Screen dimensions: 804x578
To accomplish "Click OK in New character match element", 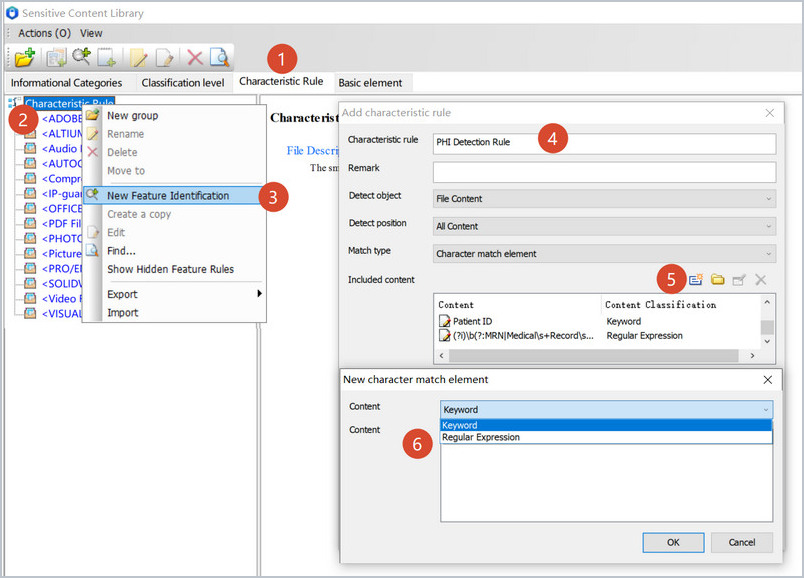I will tap(673, 542).
